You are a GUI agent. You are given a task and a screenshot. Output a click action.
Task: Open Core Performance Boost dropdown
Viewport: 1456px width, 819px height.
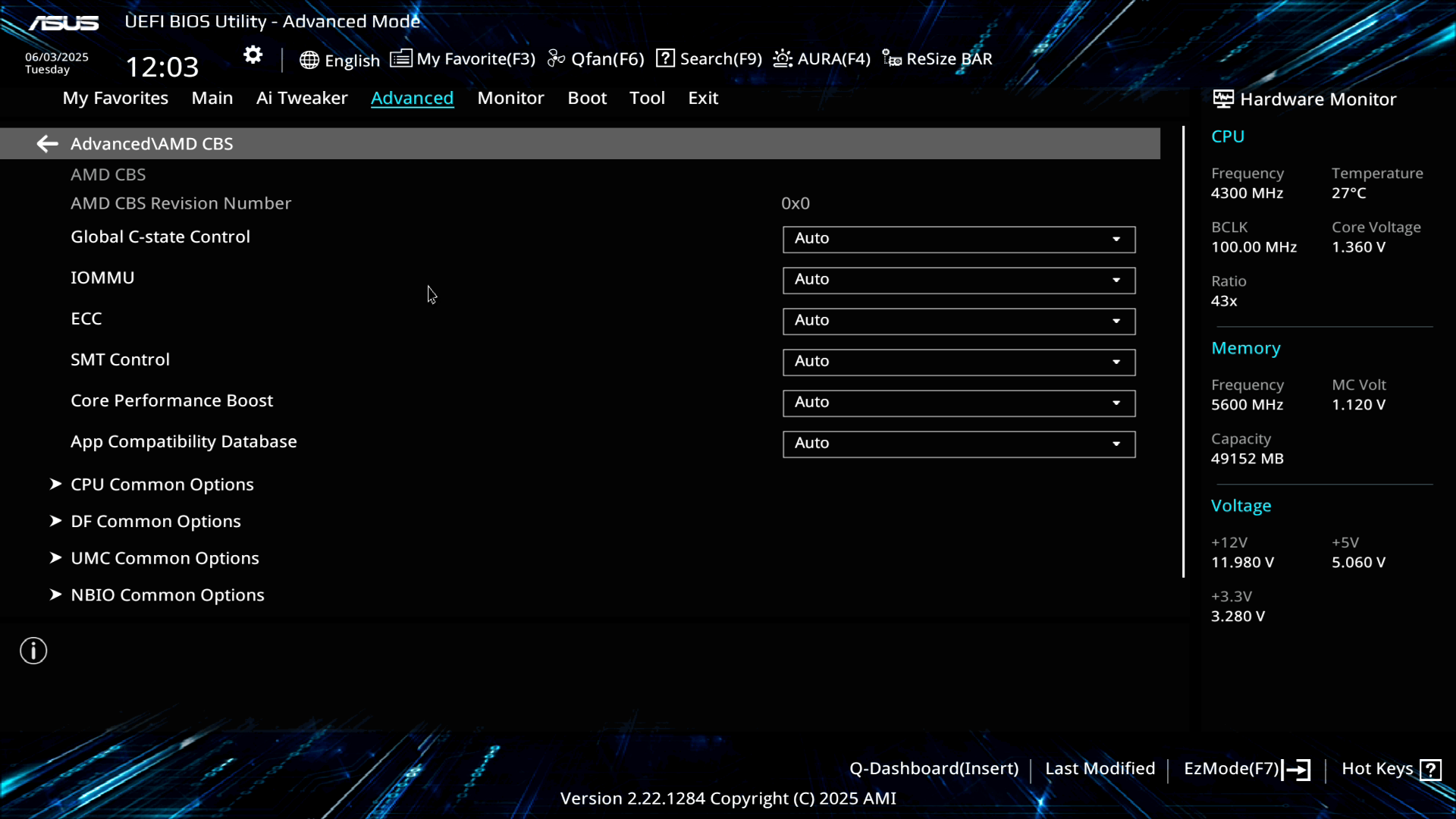(959, 403)
